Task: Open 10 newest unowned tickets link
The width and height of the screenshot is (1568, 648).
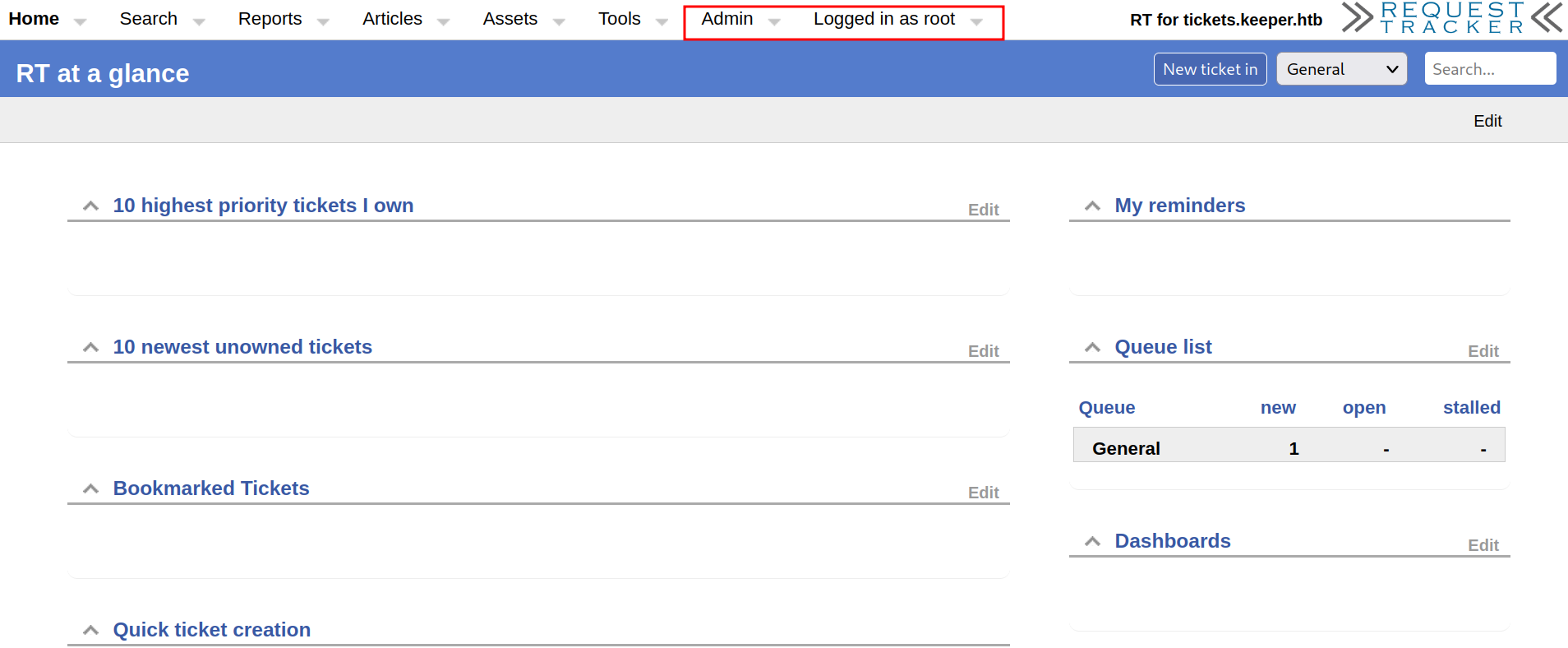Action: coord(242,347)
